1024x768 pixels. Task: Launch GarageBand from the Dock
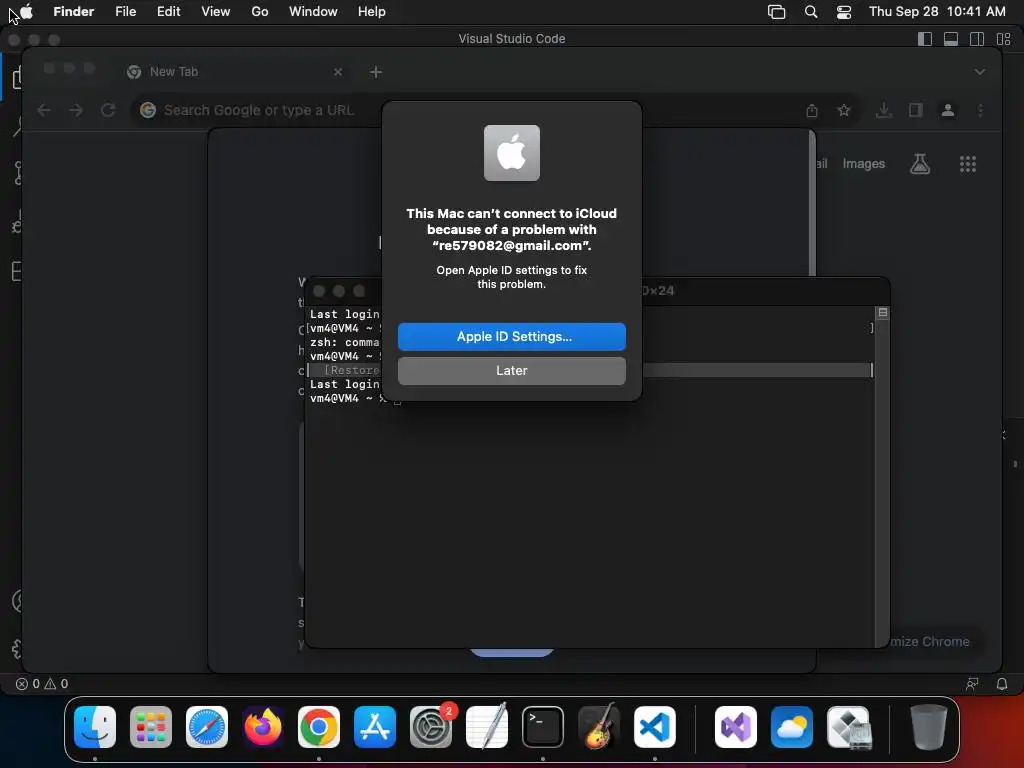(599, 727)
